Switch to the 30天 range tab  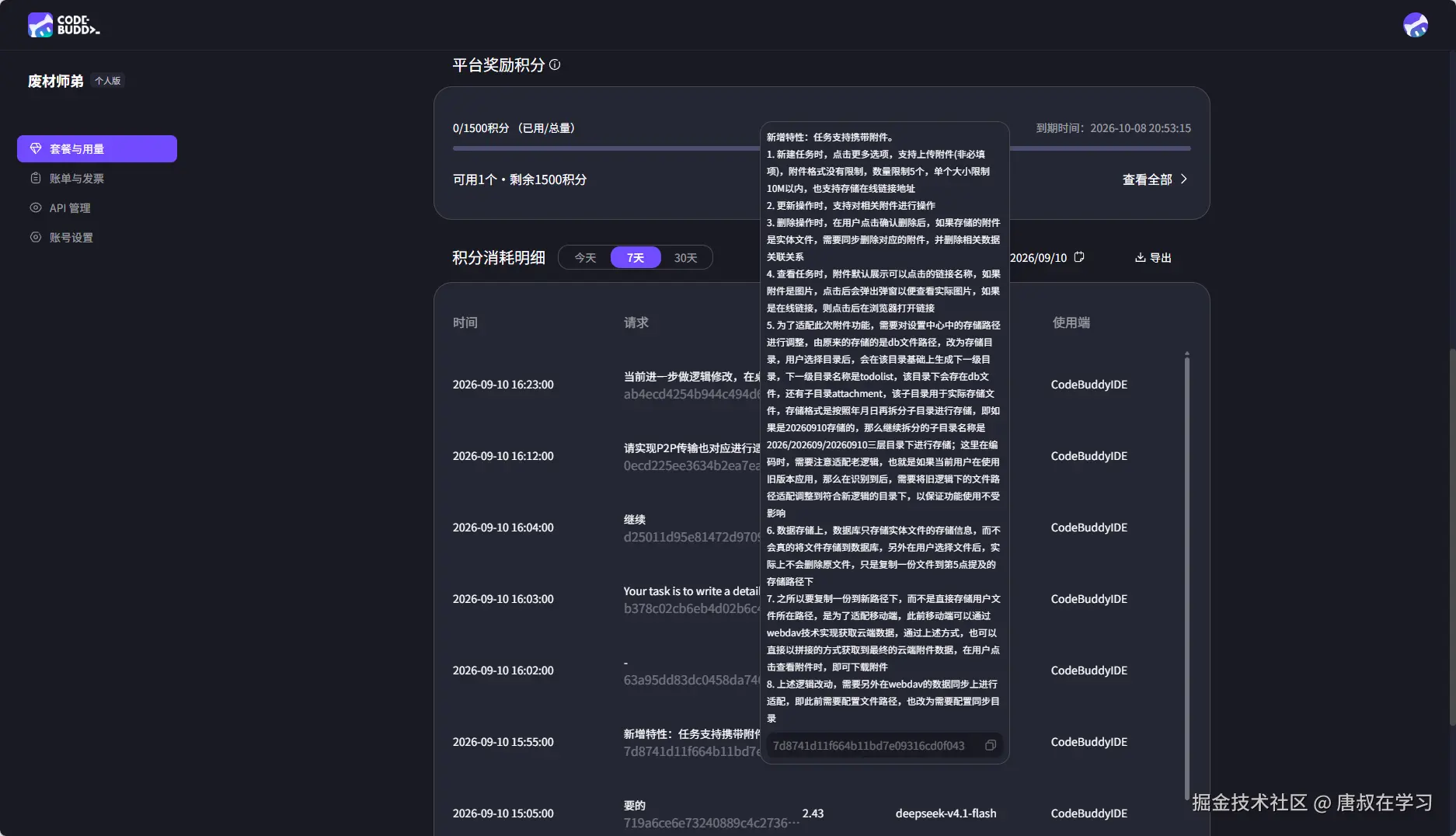(x=685, y=257)
